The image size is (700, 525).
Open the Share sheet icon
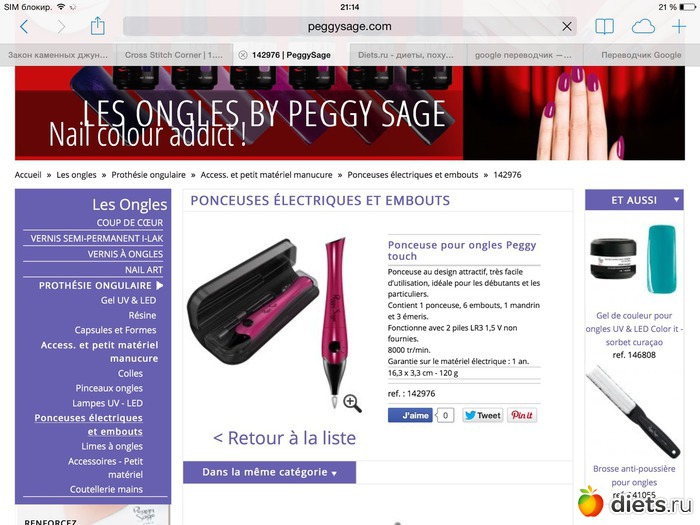[x=97, y=26]
